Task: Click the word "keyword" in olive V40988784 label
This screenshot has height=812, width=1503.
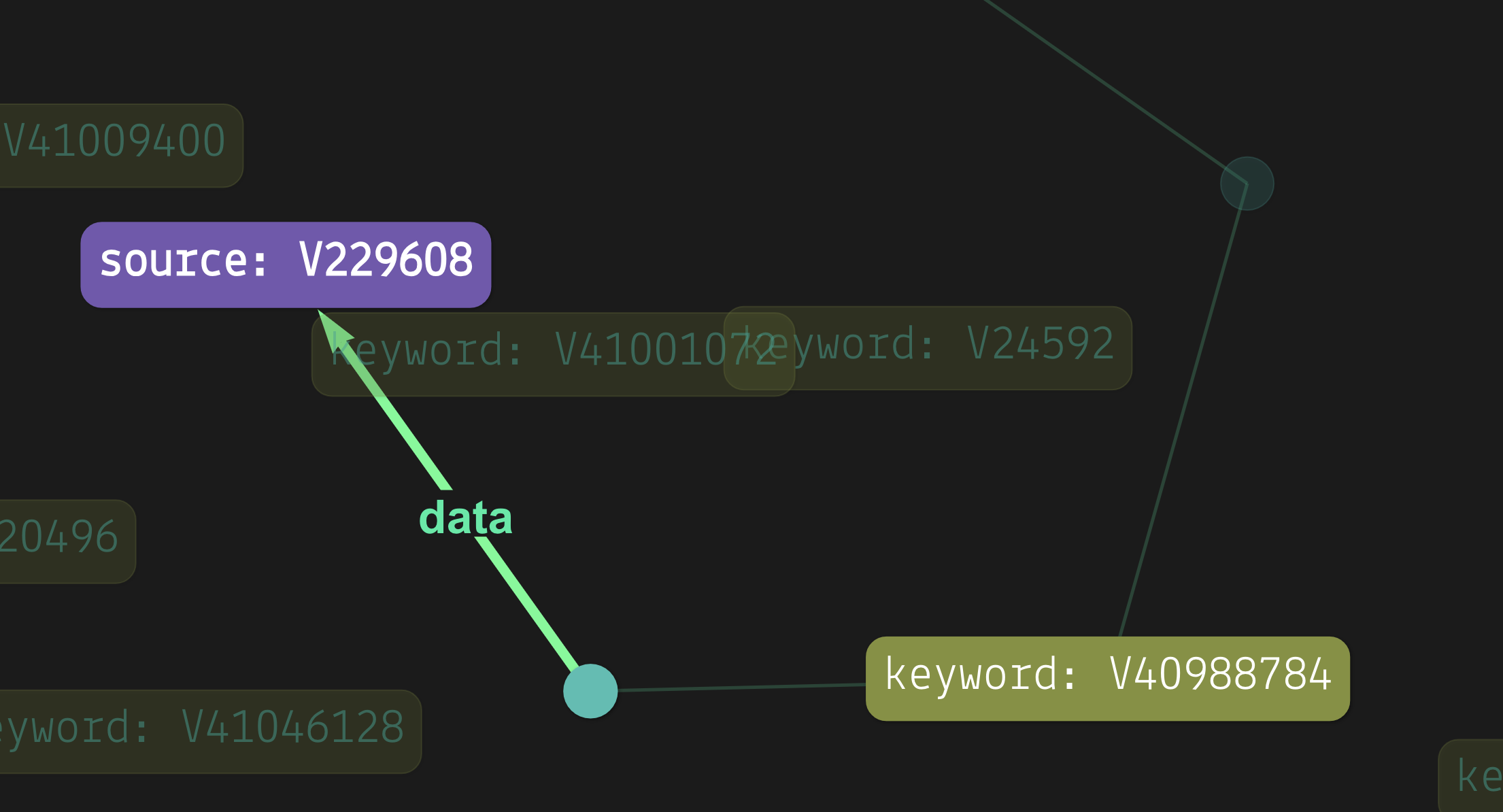Action: (972, 675)
